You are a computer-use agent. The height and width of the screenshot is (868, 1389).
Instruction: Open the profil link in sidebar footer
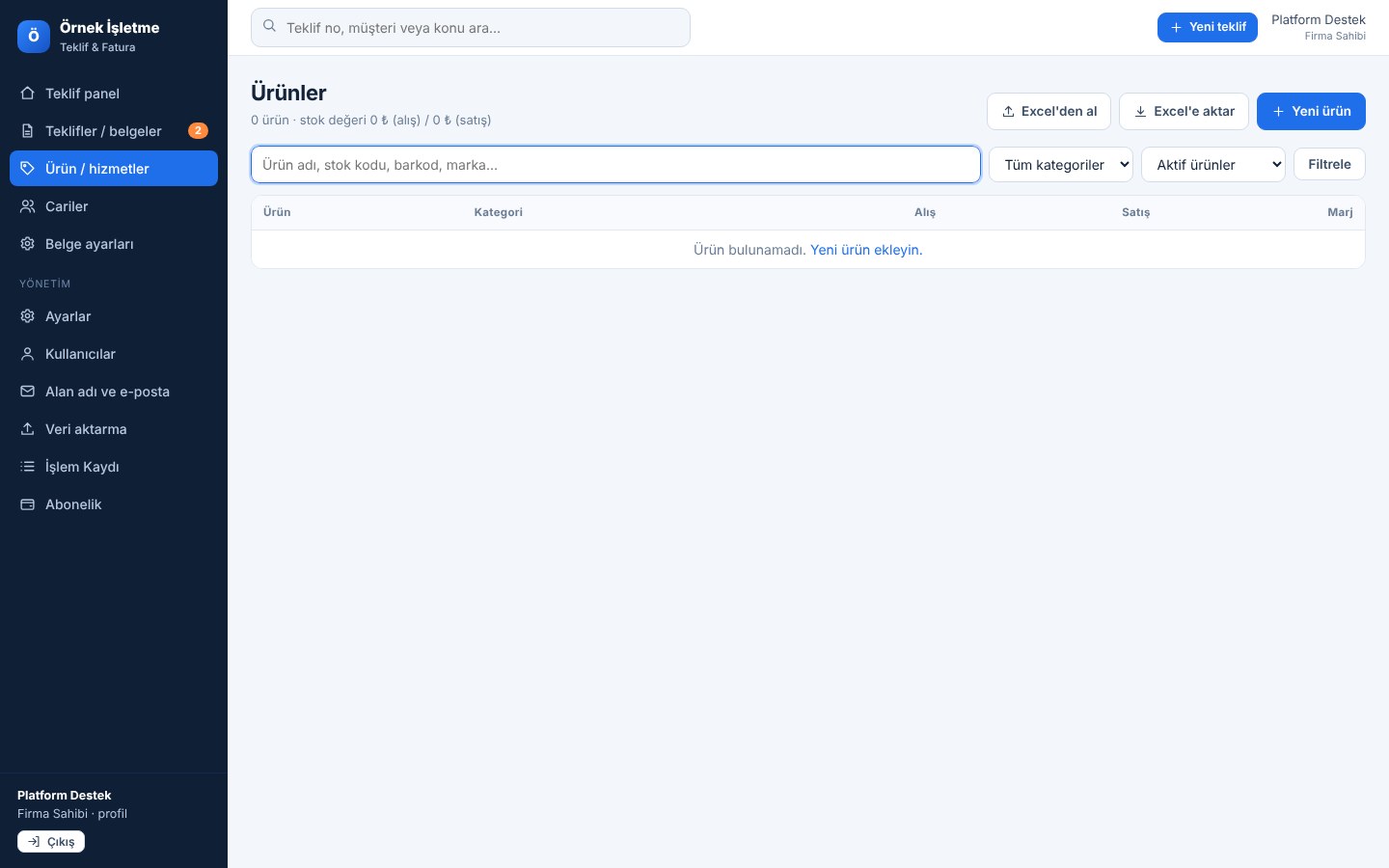(113, 814)
